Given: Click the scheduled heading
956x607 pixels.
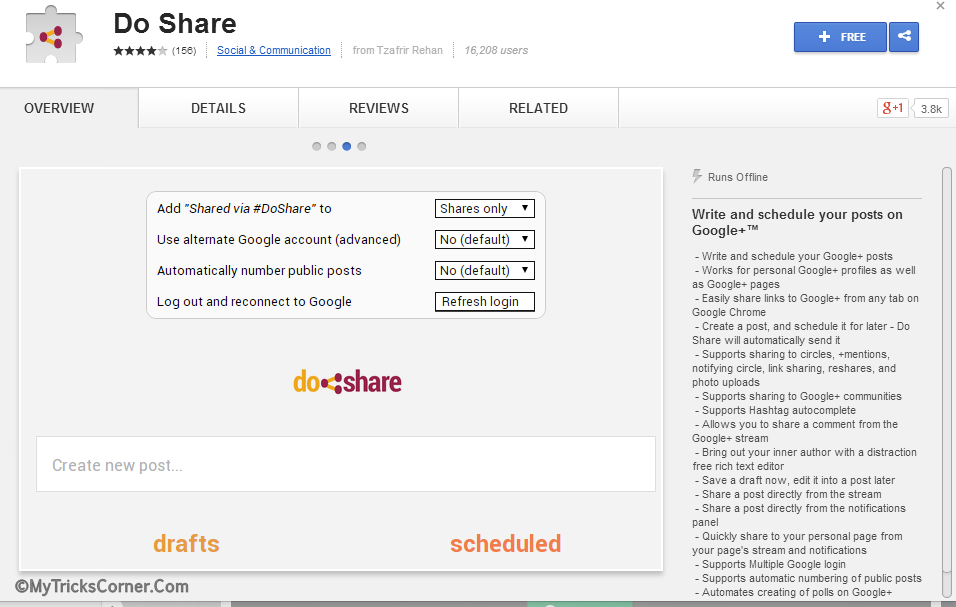Looking at the screenshot, I should pos(505,544).
